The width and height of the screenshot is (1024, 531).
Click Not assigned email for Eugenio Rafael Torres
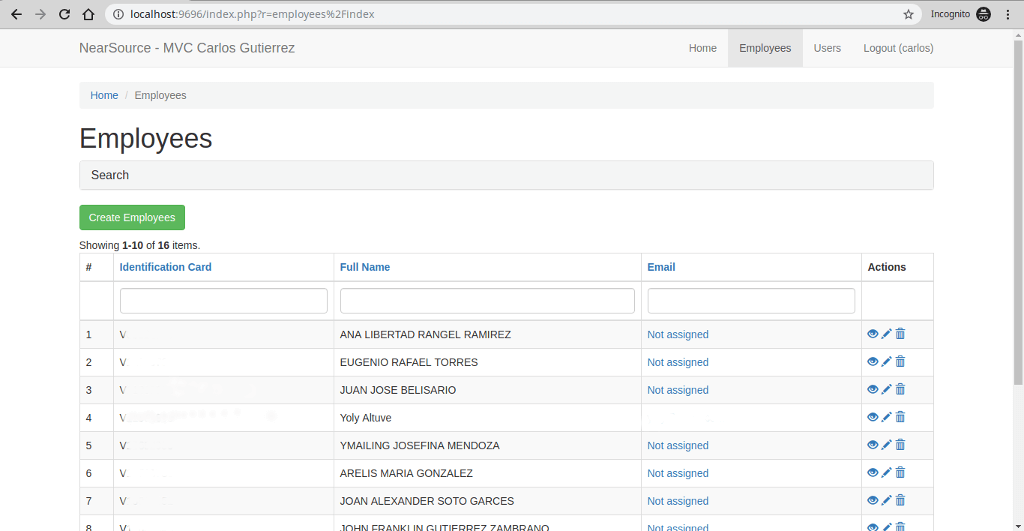(677, 362)
